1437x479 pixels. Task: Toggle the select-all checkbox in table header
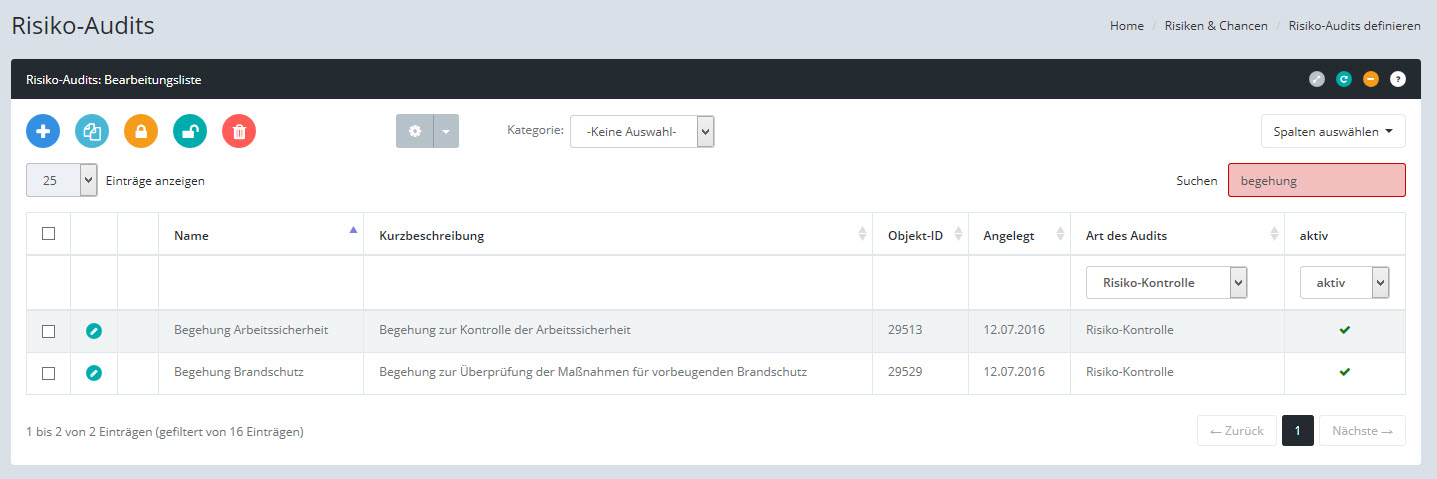[48, 234]
